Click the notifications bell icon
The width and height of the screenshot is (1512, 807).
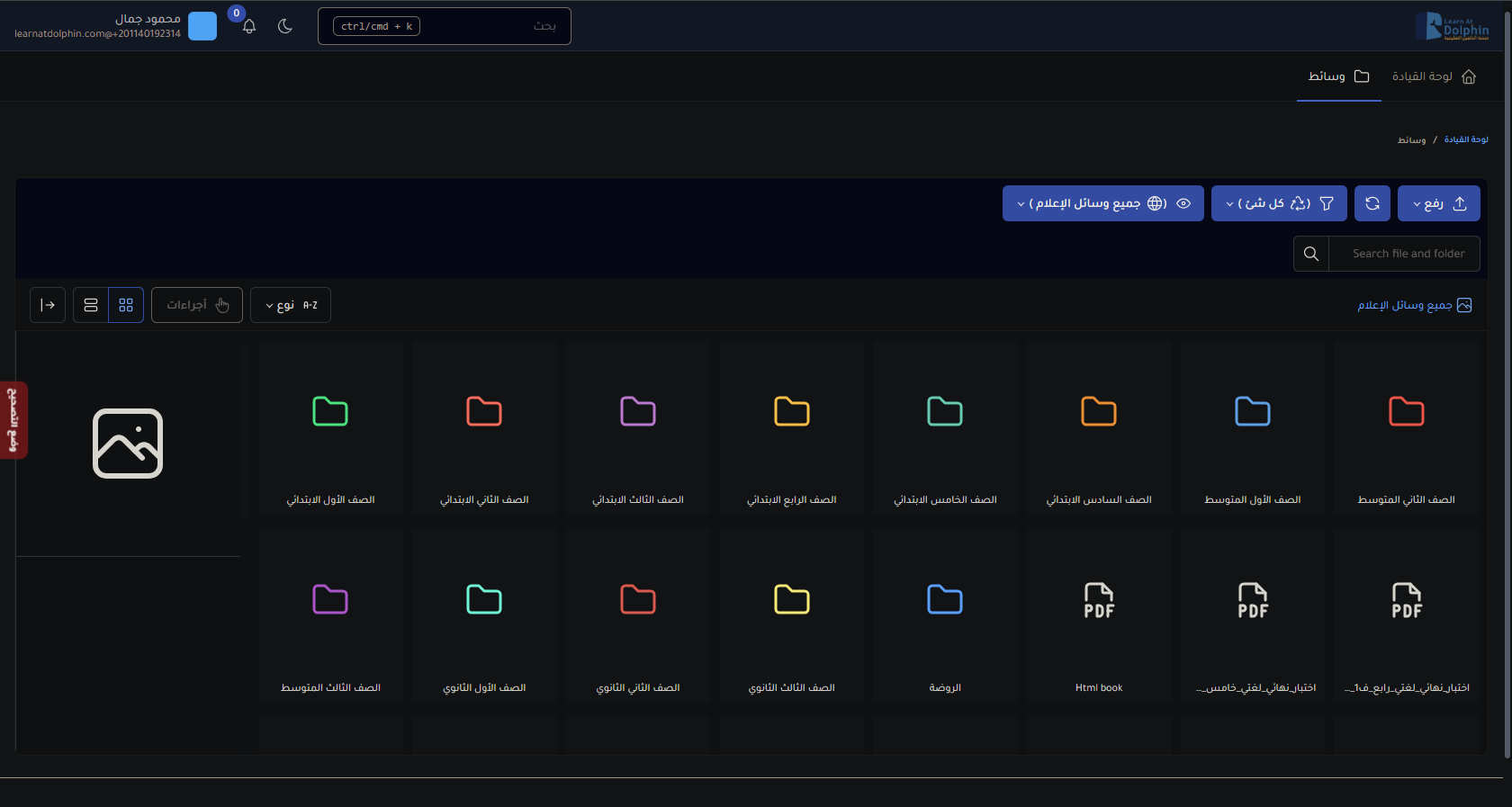pyautogui.click(x=249, y=26)
